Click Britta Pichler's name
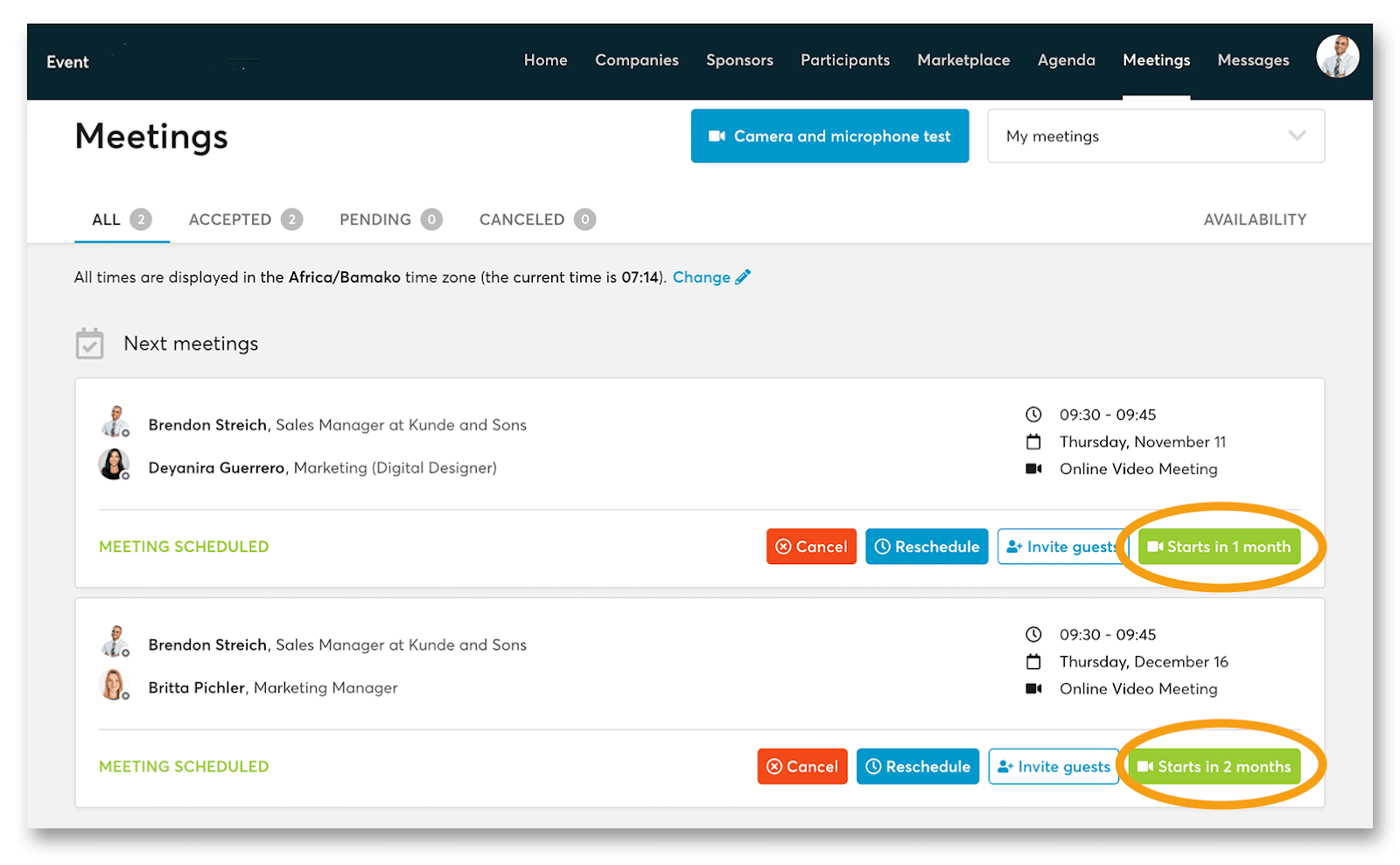The height and width of the screenshot is (865, 1400). pos(196,687)
